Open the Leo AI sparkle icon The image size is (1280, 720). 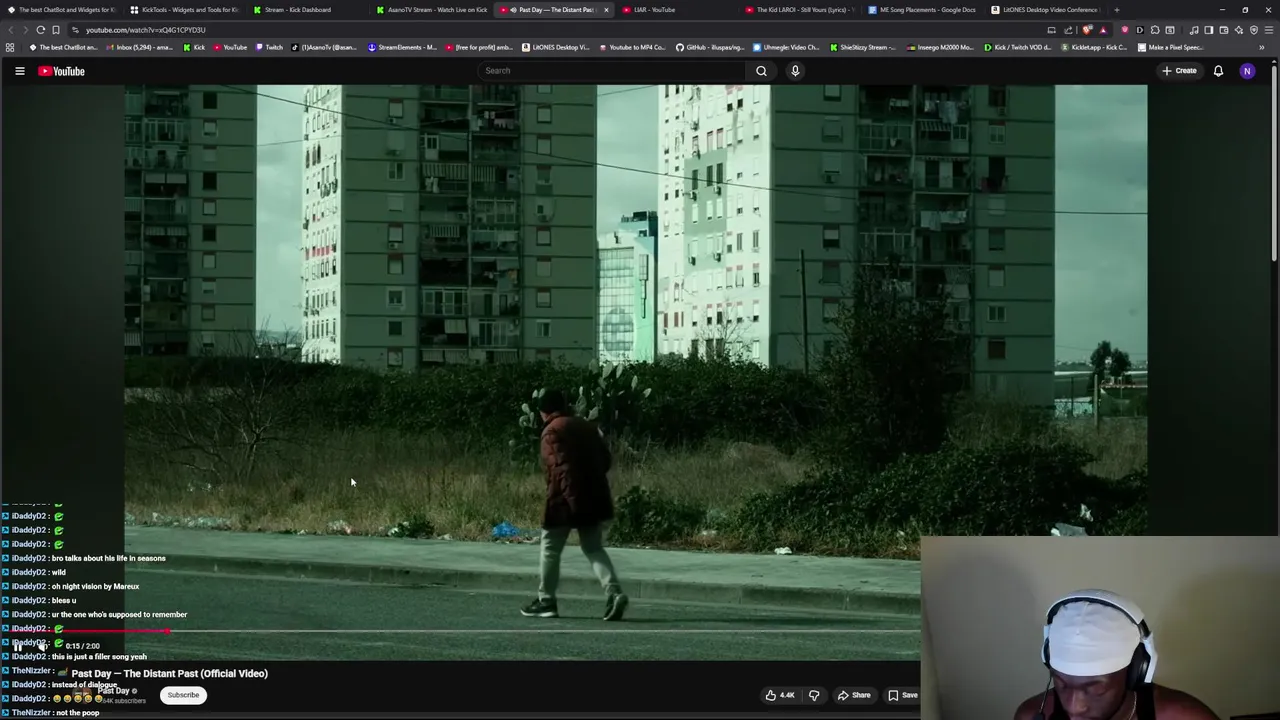point(1239,30)
